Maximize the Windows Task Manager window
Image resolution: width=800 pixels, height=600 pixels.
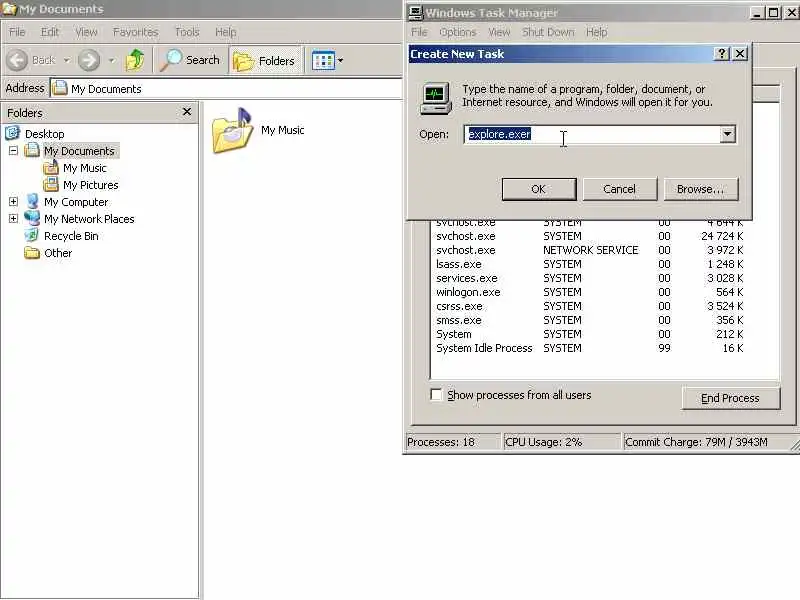coord(774,12)
